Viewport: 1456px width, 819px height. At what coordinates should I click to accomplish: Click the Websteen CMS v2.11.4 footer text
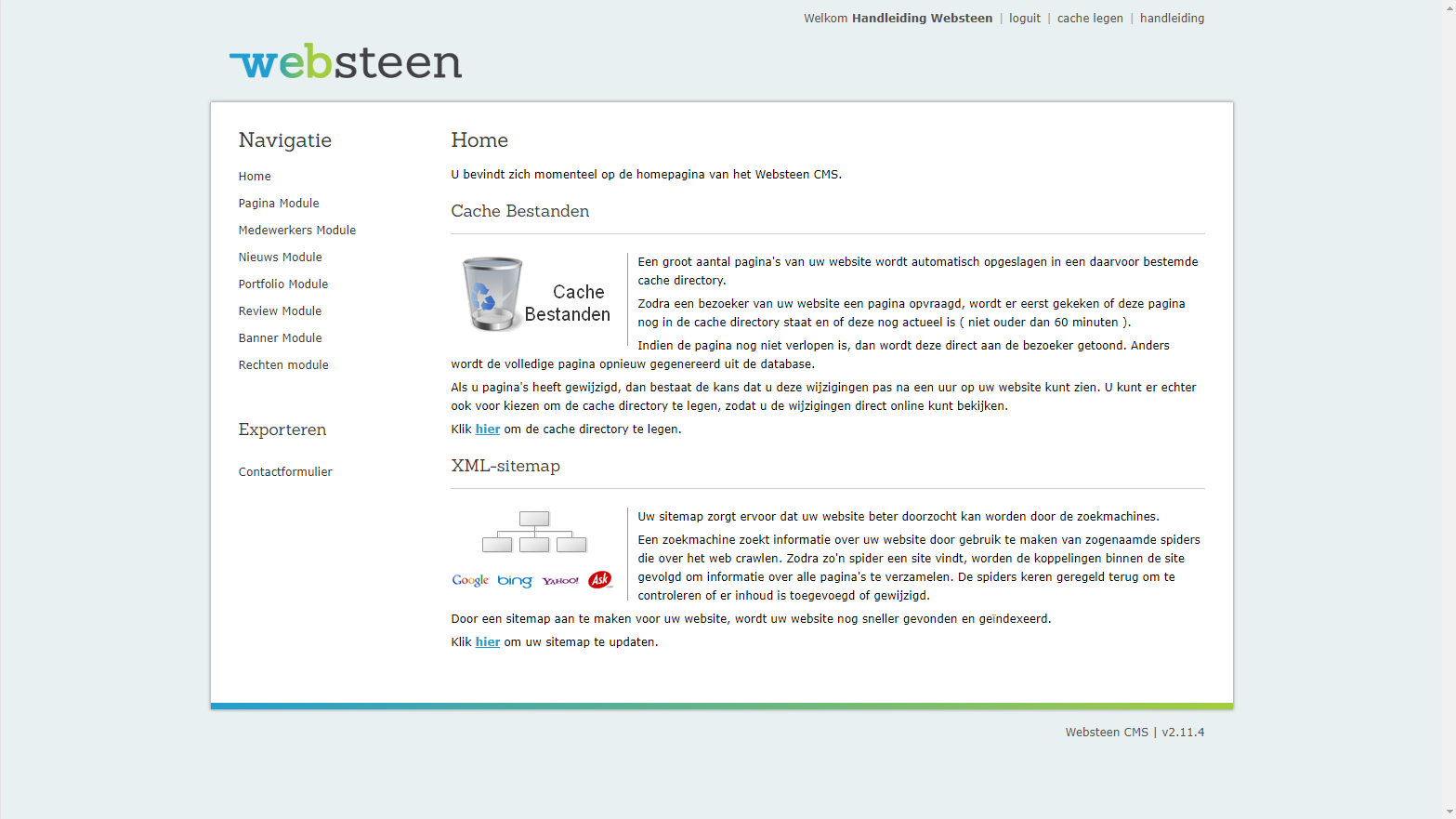click(x=1135, y=733)
